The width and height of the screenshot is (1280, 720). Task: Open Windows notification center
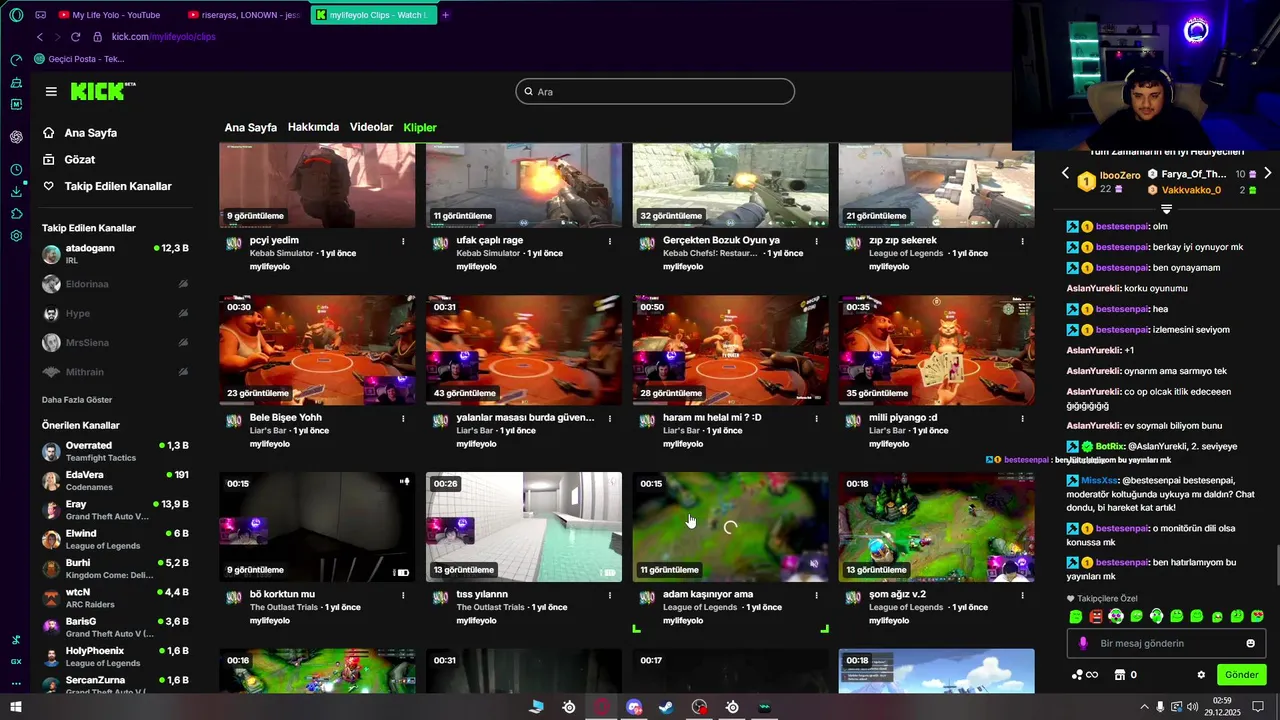pos(1258,707)
